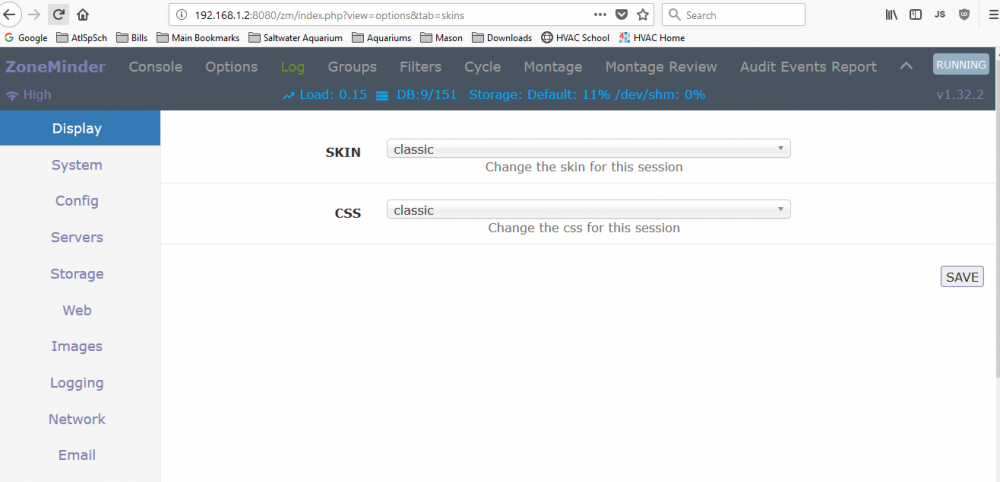Click the v1.32.2 version link

pyautogui.click(x=960, y=95)
